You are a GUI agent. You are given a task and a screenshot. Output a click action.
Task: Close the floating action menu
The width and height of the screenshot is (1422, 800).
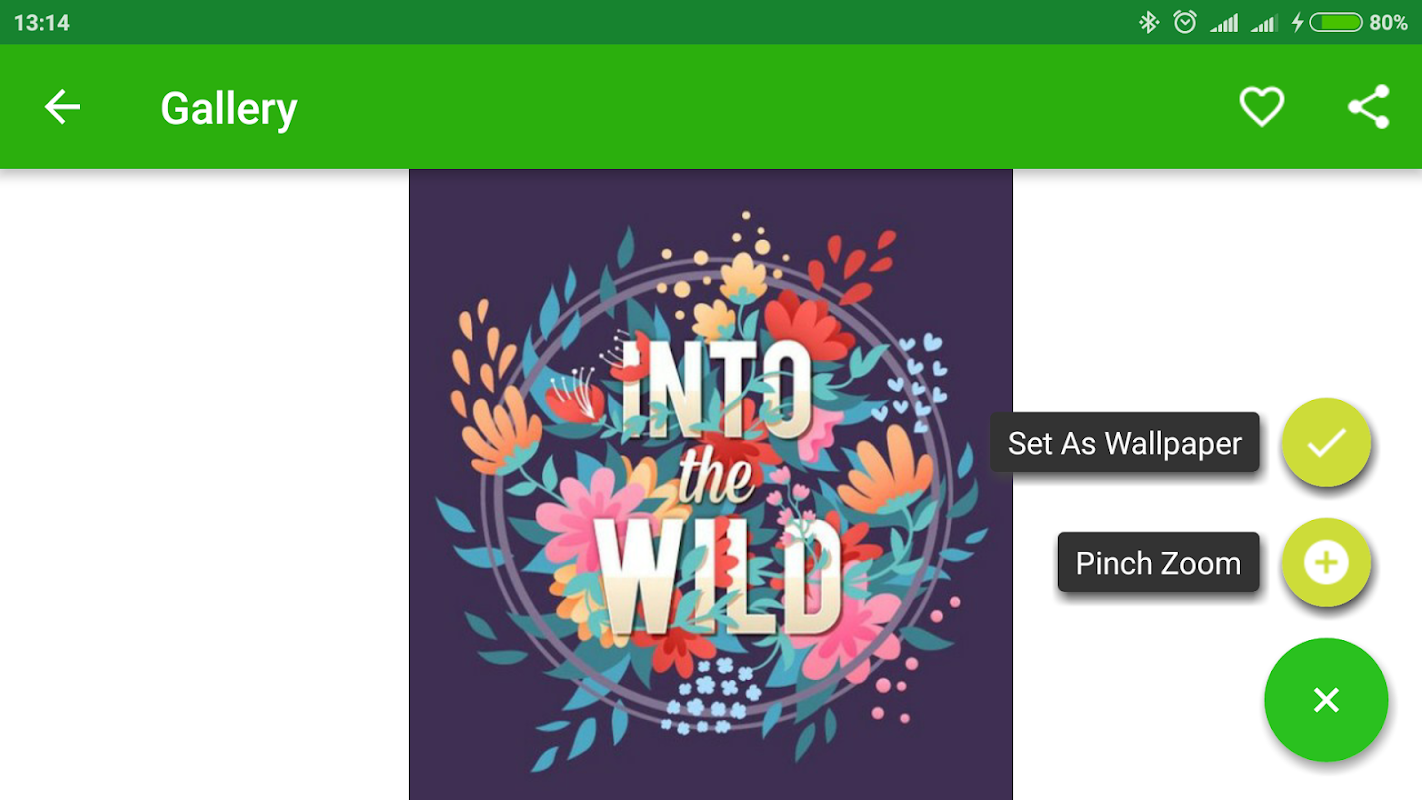point(1326,700)
